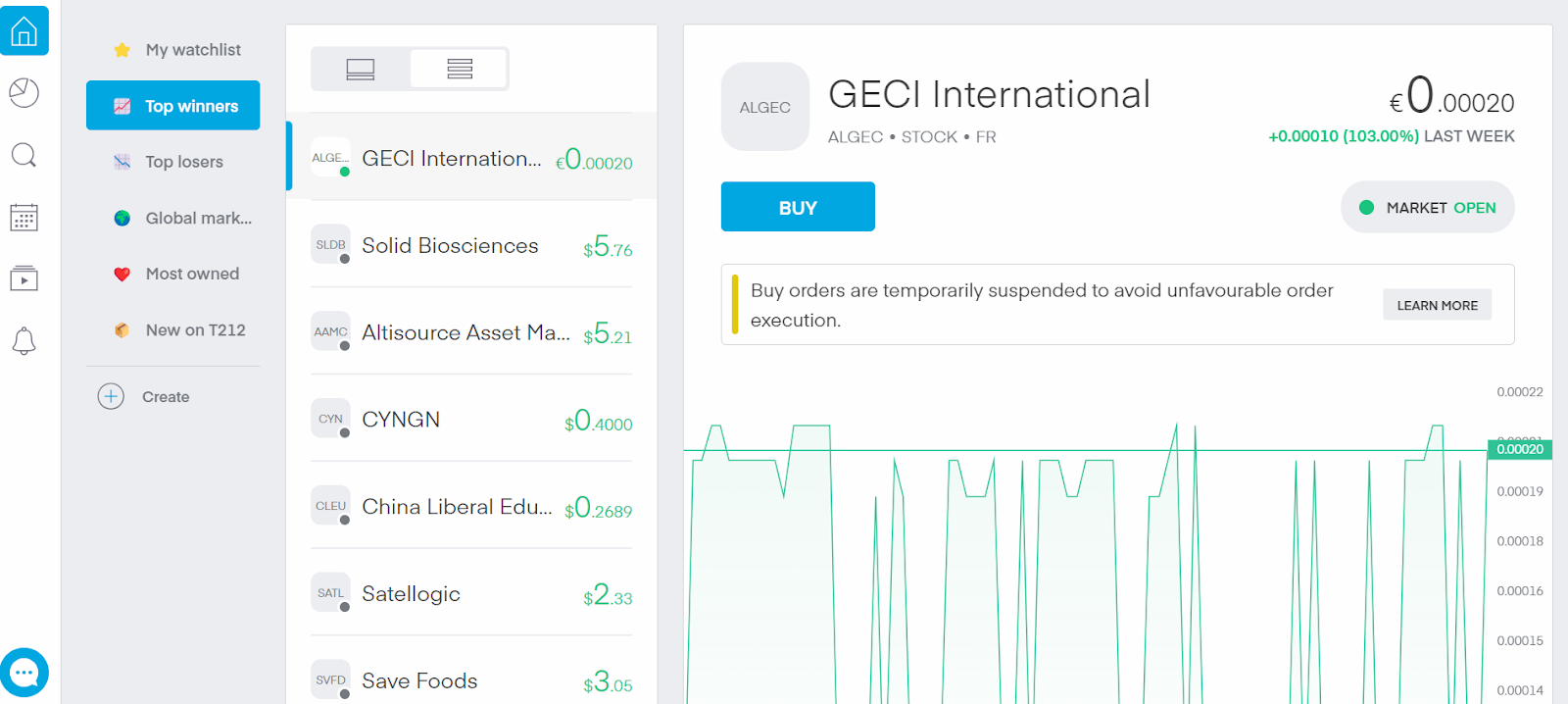
Task: Open the Most owned list
Action: click(192, 274)
